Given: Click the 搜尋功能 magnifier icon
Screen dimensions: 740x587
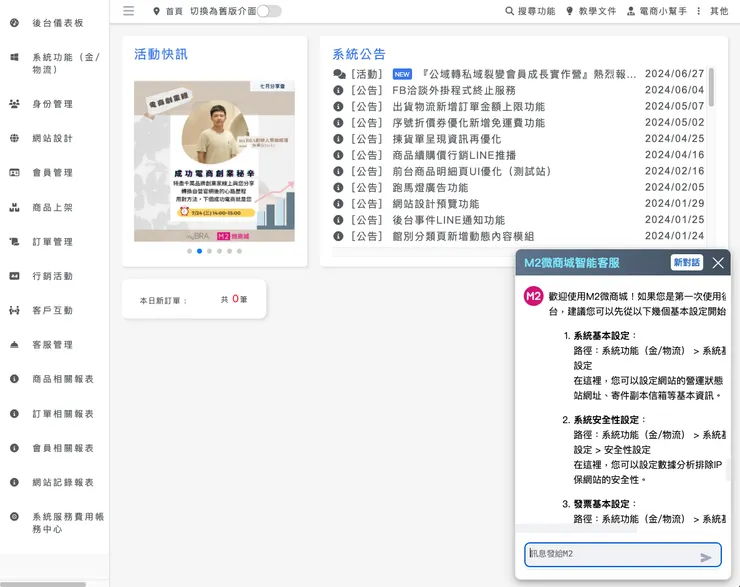Looking at the screenshot, I should coord(509,11).
